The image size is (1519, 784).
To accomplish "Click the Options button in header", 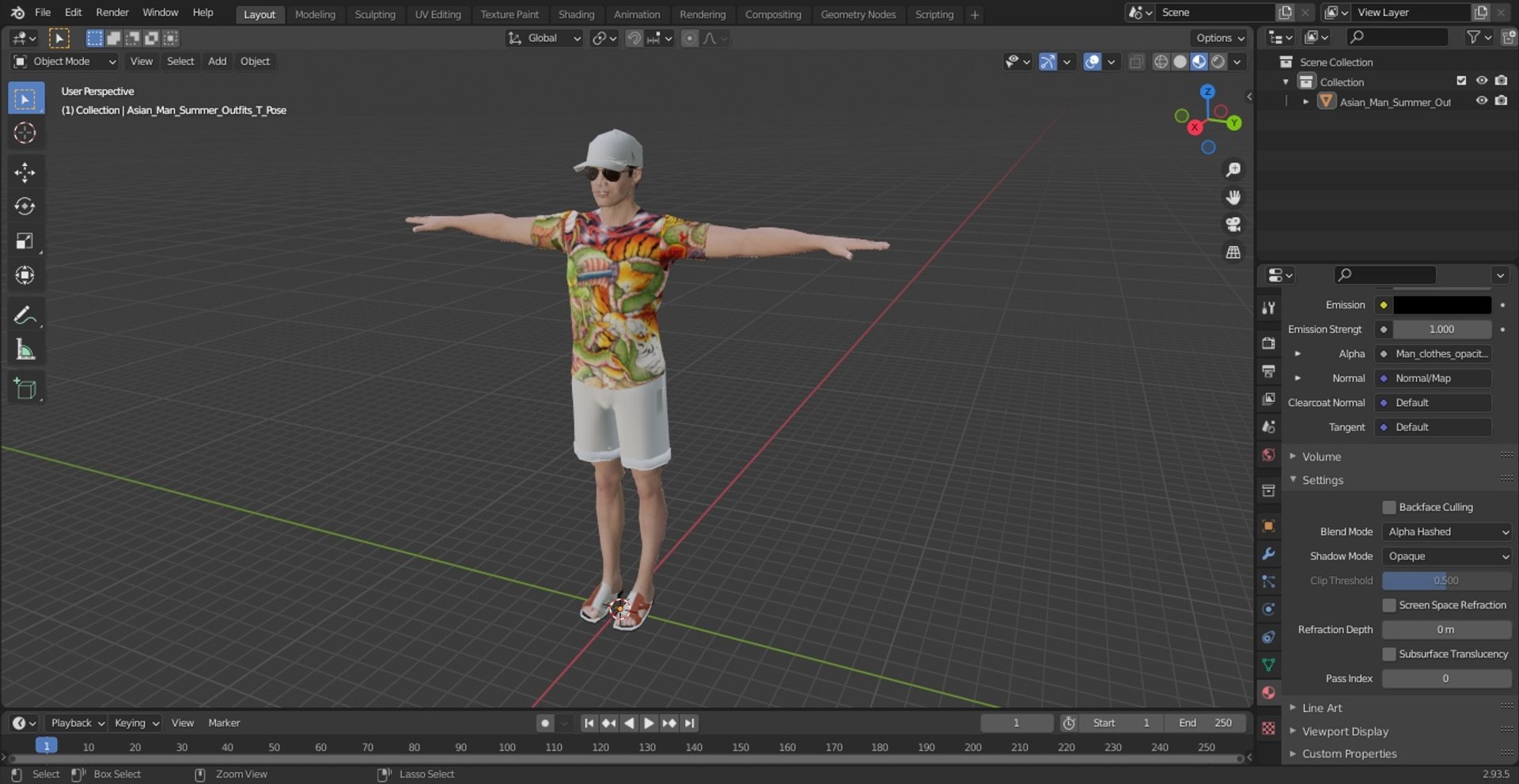I will (1220, 38).
